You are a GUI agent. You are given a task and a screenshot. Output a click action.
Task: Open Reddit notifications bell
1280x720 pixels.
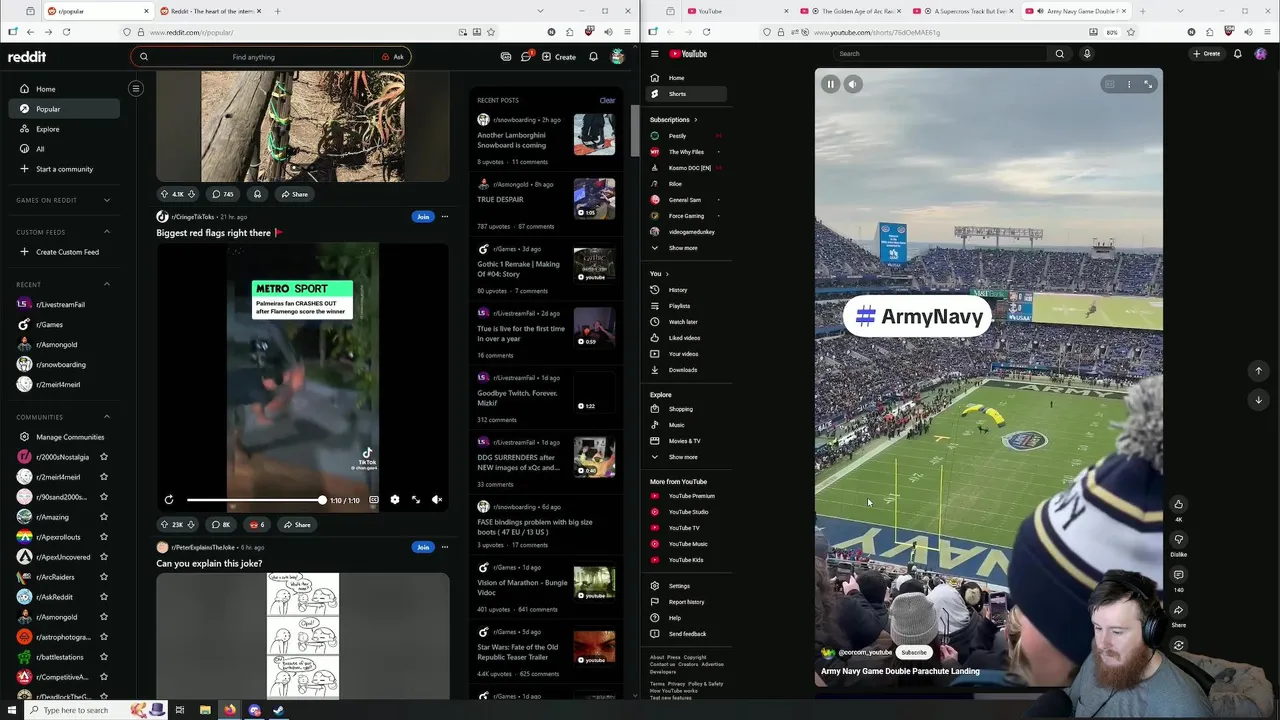[593, 57]
